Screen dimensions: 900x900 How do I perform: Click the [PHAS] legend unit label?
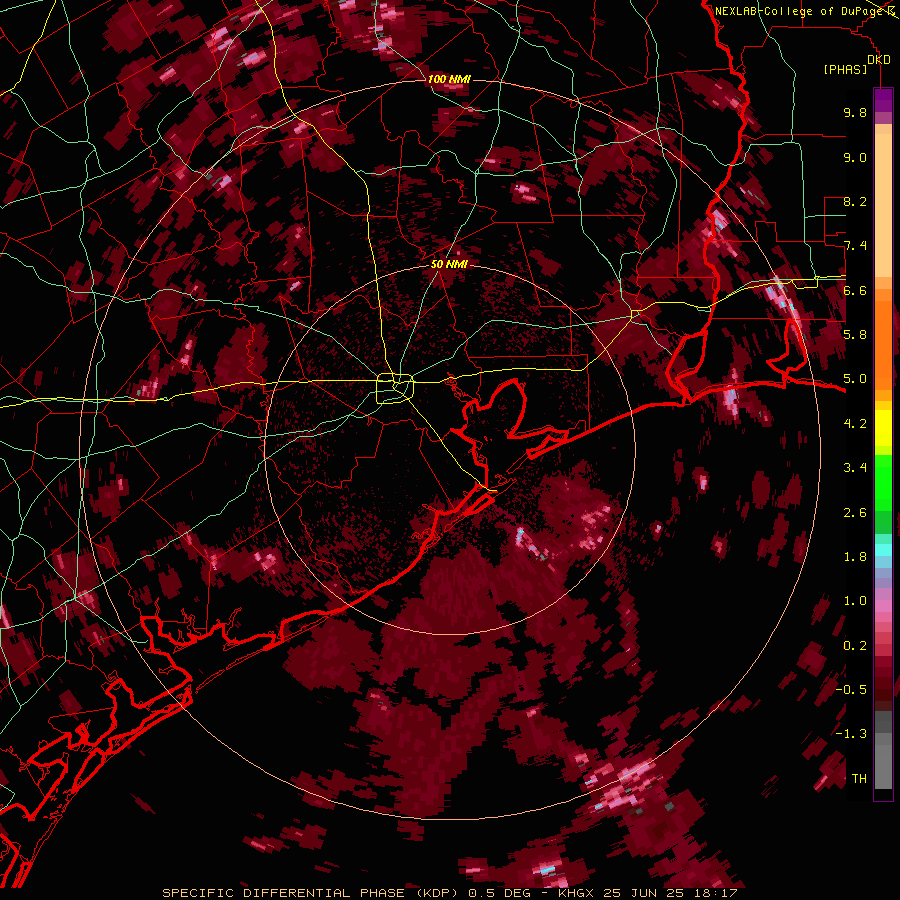pos(845,70)
